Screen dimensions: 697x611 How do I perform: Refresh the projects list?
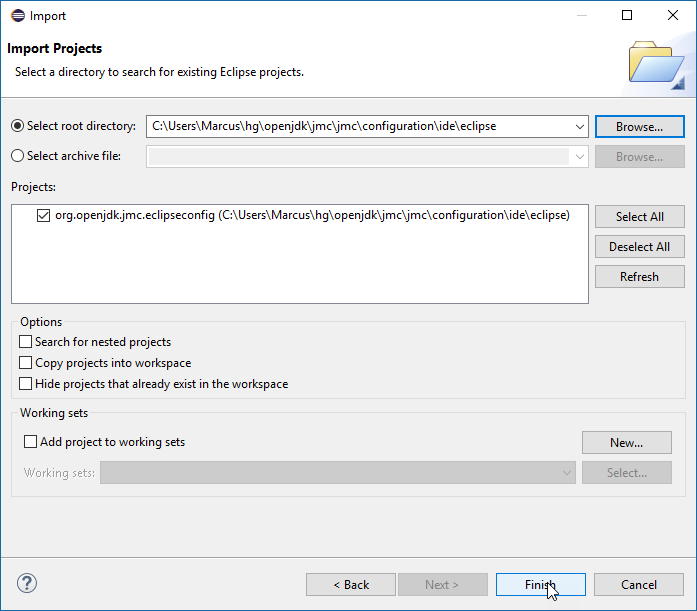click(640, 276)
